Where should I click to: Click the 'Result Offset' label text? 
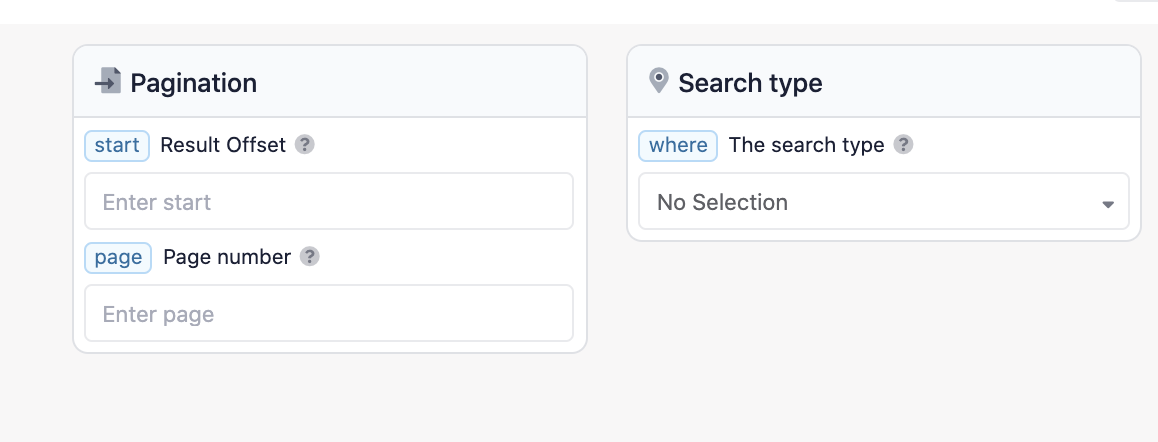point(223,145)
